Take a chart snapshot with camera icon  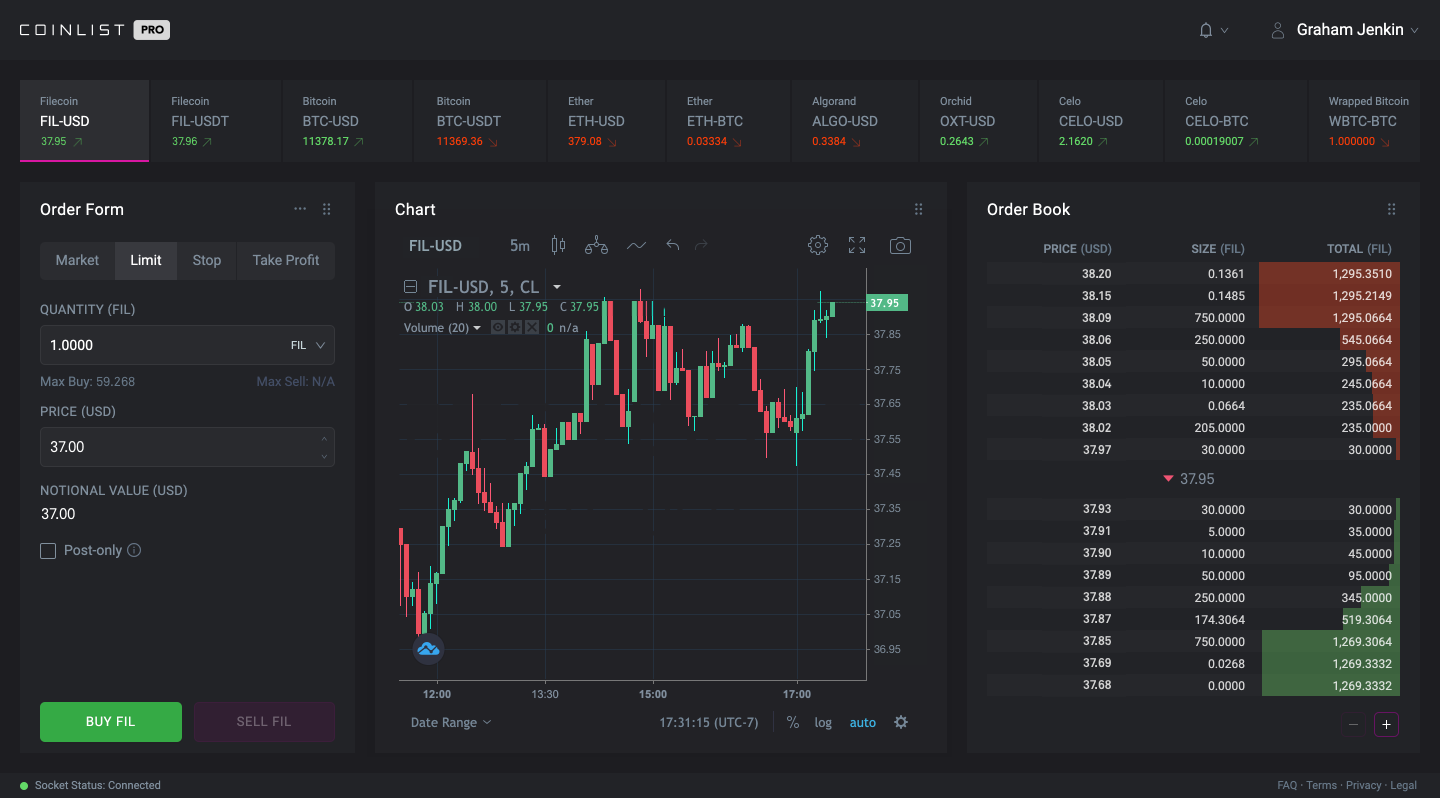(x=900, y=245)
